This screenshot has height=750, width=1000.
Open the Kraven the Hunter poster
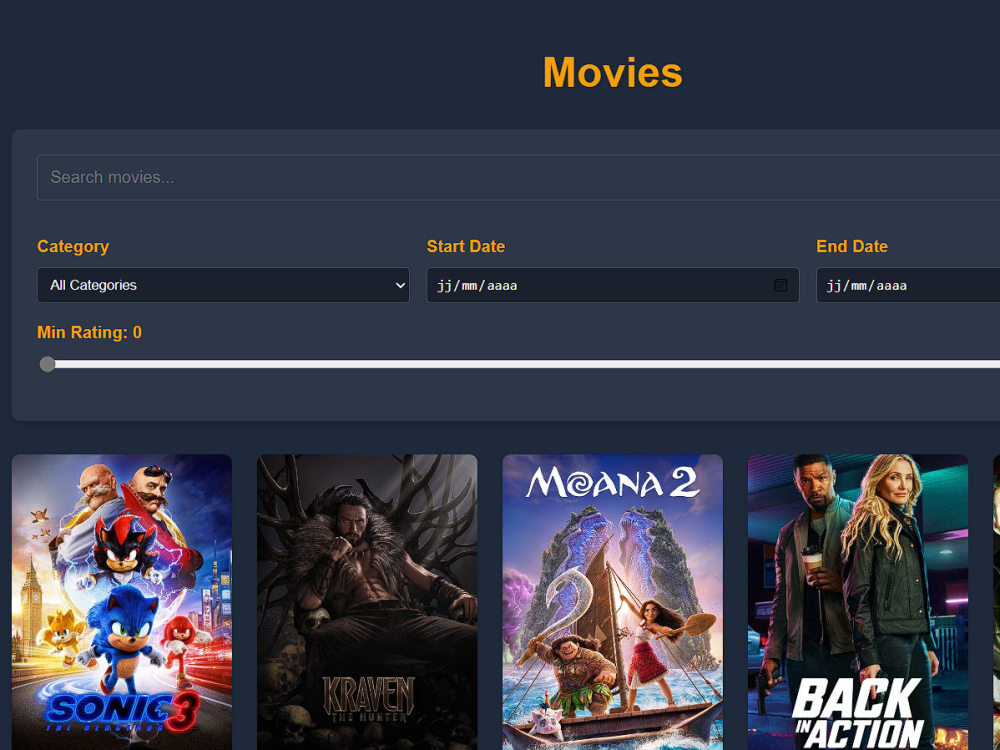pos(367,602)
